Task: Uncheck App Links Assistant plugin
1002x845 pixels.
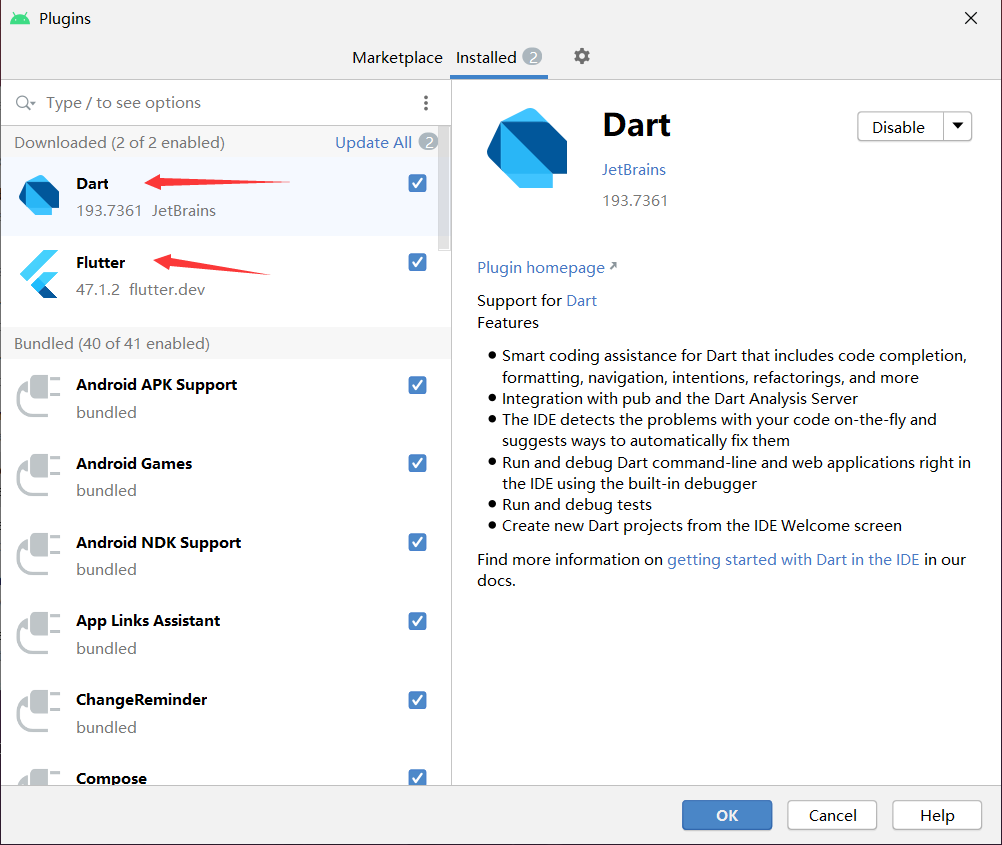Action: pyautogui.click(x=417, y=621)
